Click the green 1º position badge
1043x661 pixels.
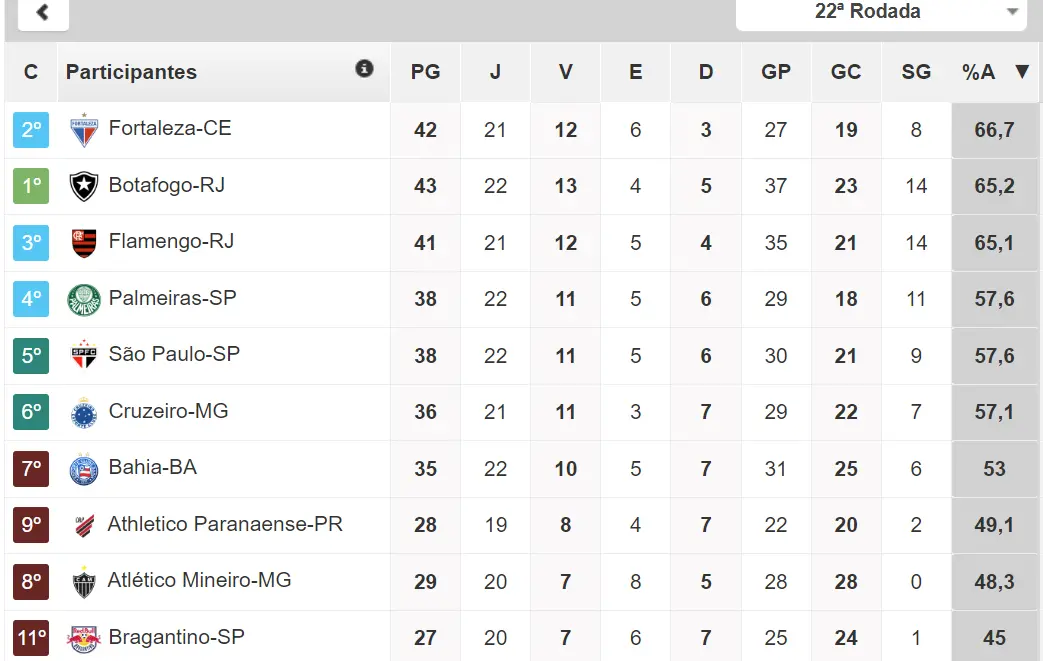31,186
